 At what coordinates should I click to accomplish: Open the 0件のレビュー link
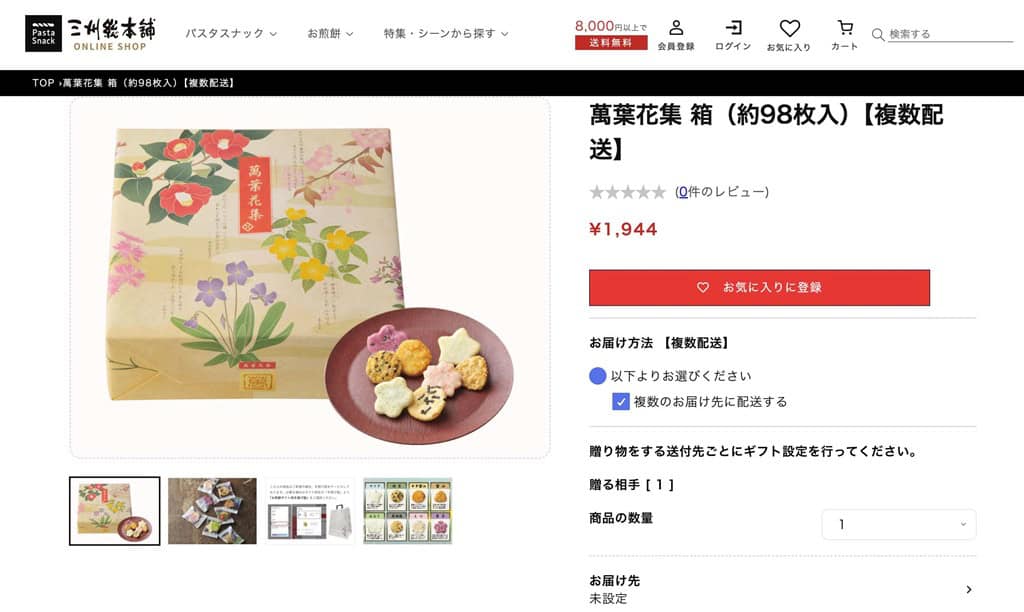[722, 192]
